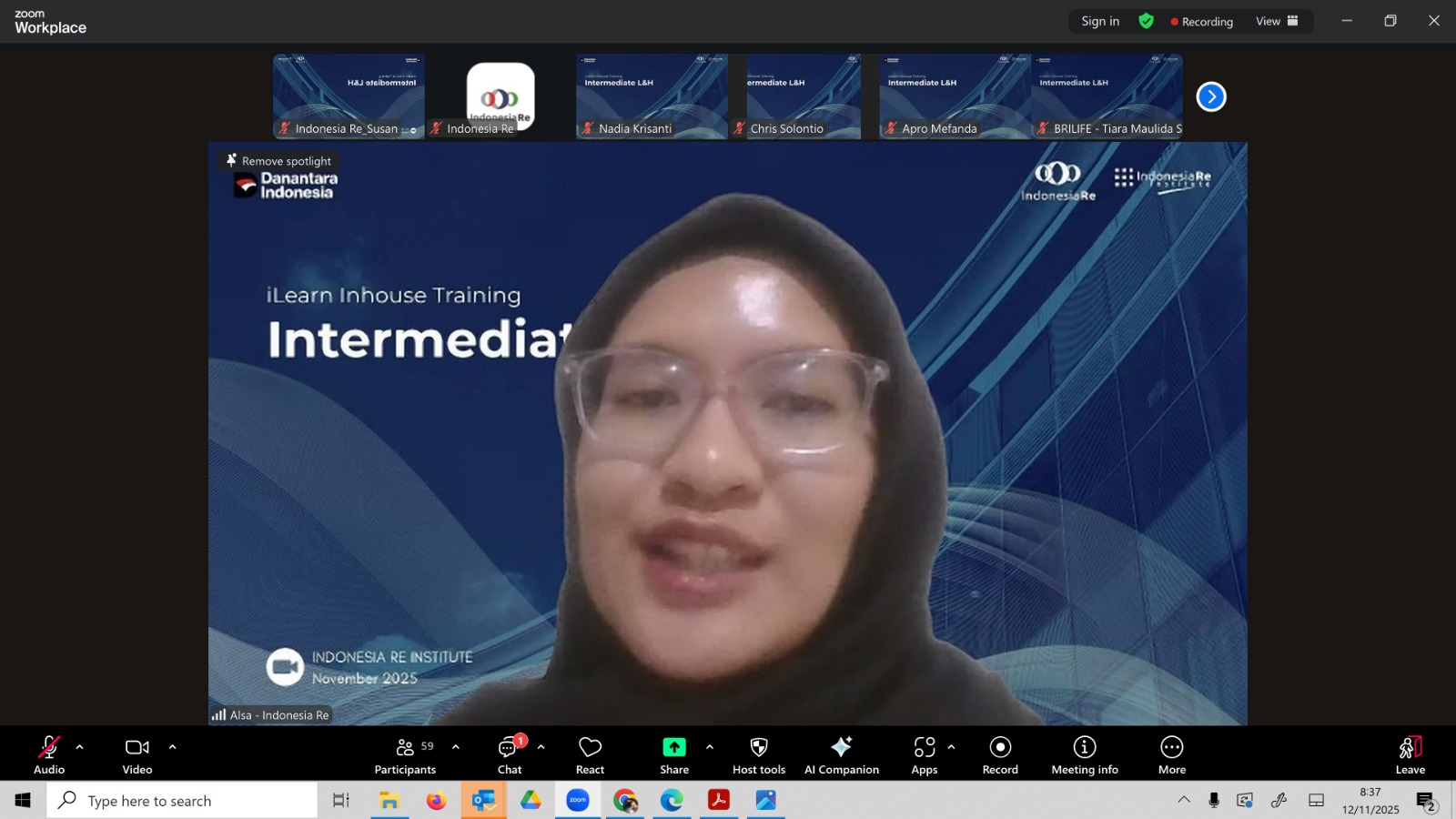Click the Sign in button
The height and width of the screenshot is (819, 1456).
1099,21
